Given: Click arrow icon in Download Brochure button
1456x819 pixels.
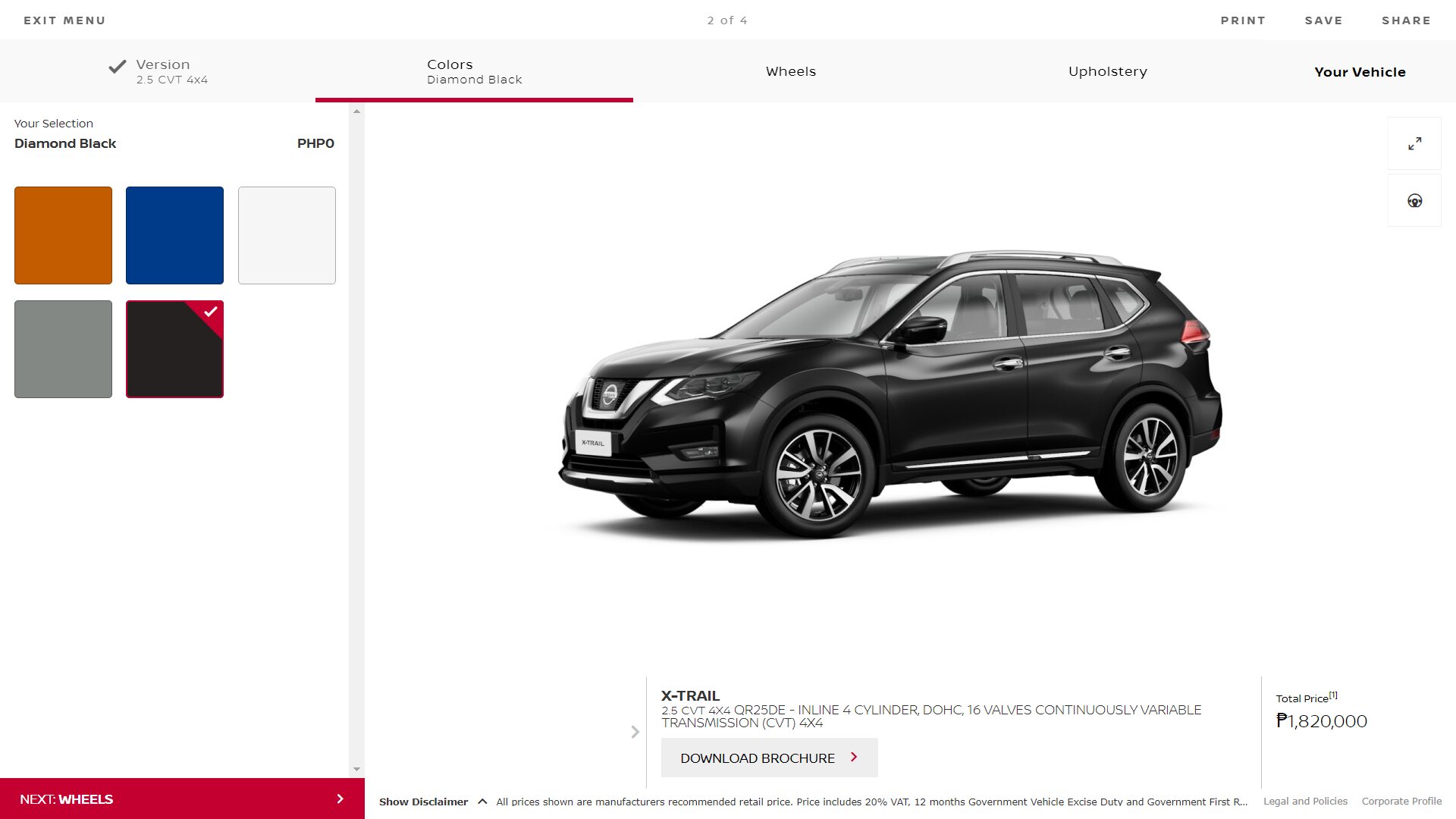Looking at the screenshot, I should [854, 757].
